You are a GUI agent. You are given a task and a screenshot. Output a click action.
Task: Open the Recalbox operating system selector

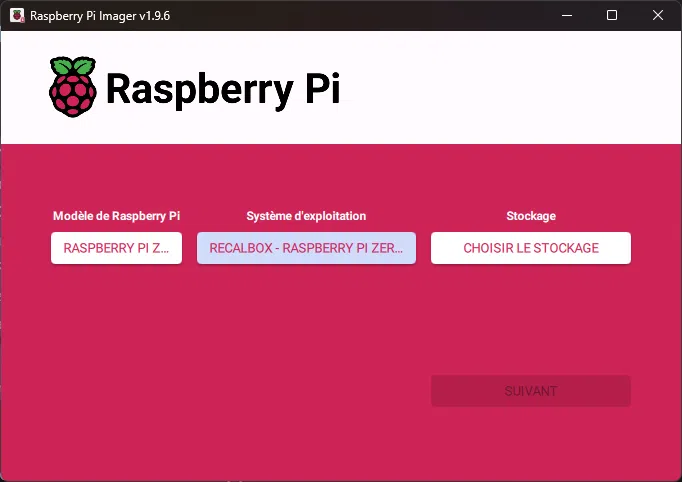pyautogui.click(x=306, y=248)
